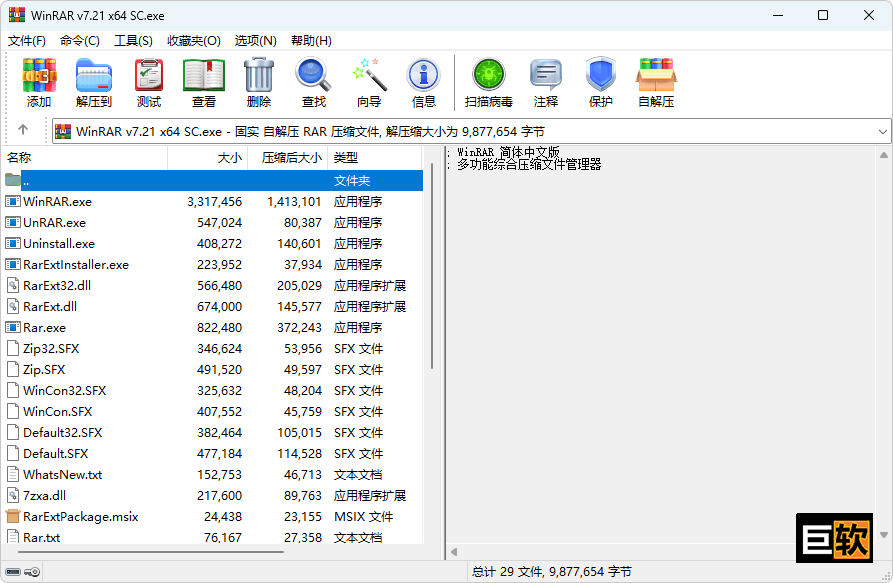Click the file list horizontal scrollbar
This screenshot has width=893, height=583.
[x=151, y=551]
